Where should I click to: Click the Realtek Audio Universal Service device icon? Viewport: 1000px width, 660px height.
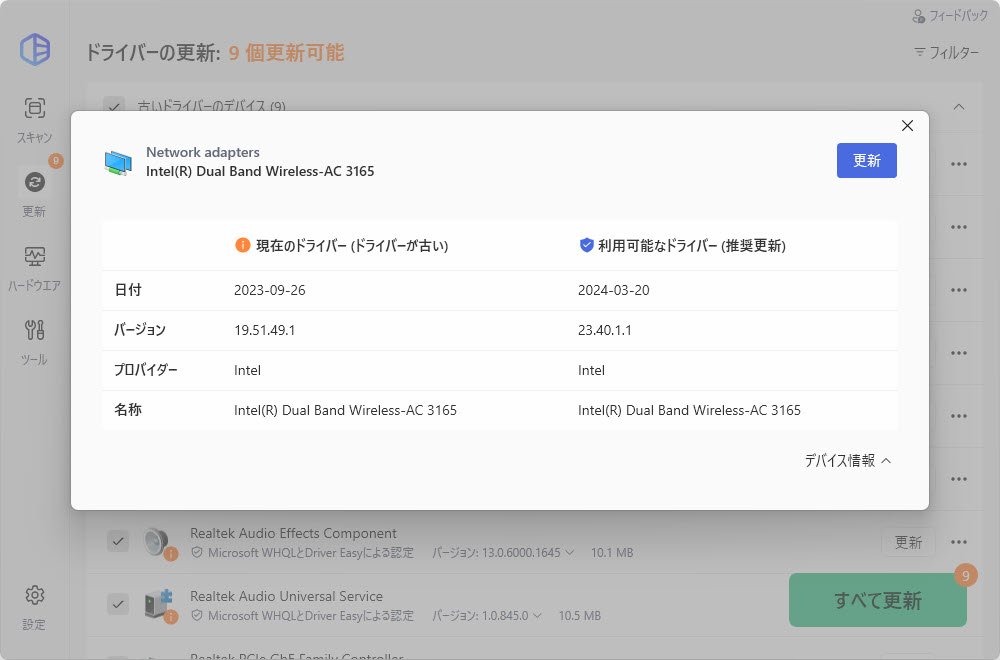(x=159, y=604)
